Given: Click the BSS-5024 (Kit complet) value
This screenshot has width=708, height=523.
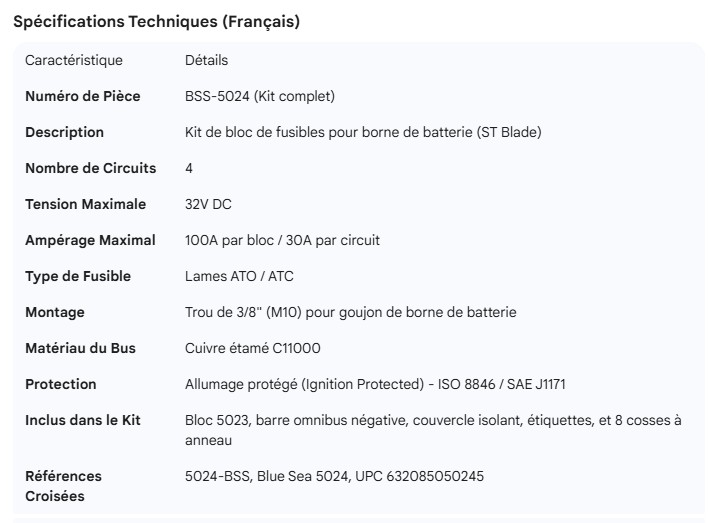Looking at the screenshot, I should (260, 96).
